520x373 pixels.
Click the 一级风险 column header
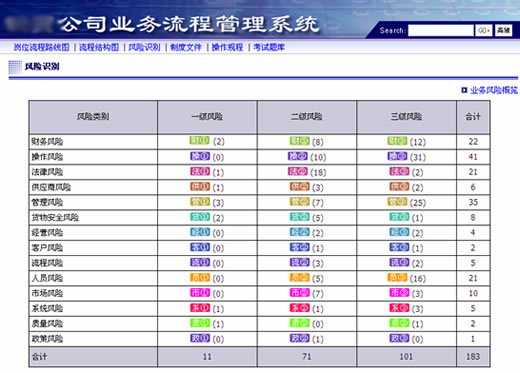[x=207, y=117]
